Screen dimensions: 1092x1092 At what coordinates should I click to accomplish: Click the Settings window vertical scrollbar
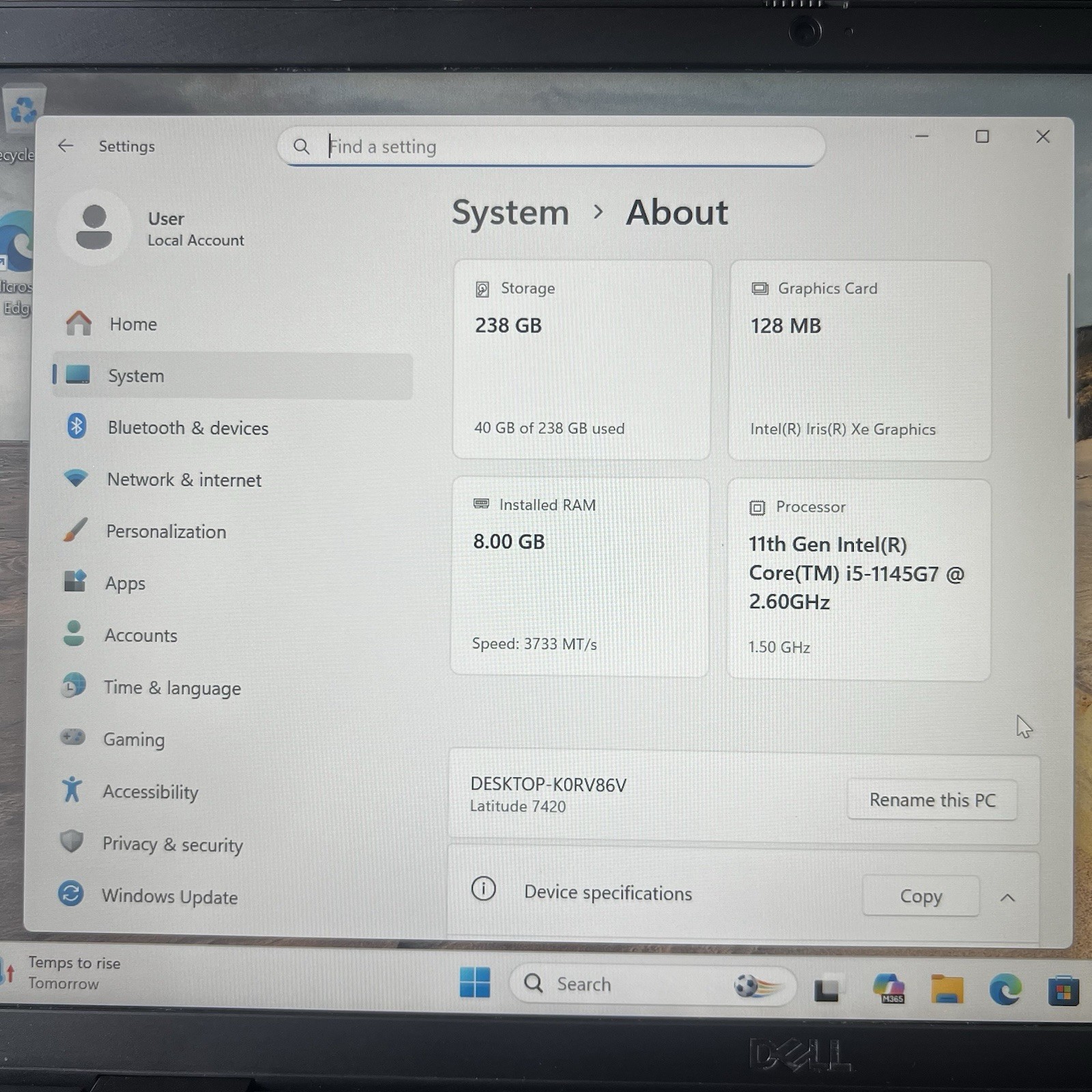[x=1069, y=346]
